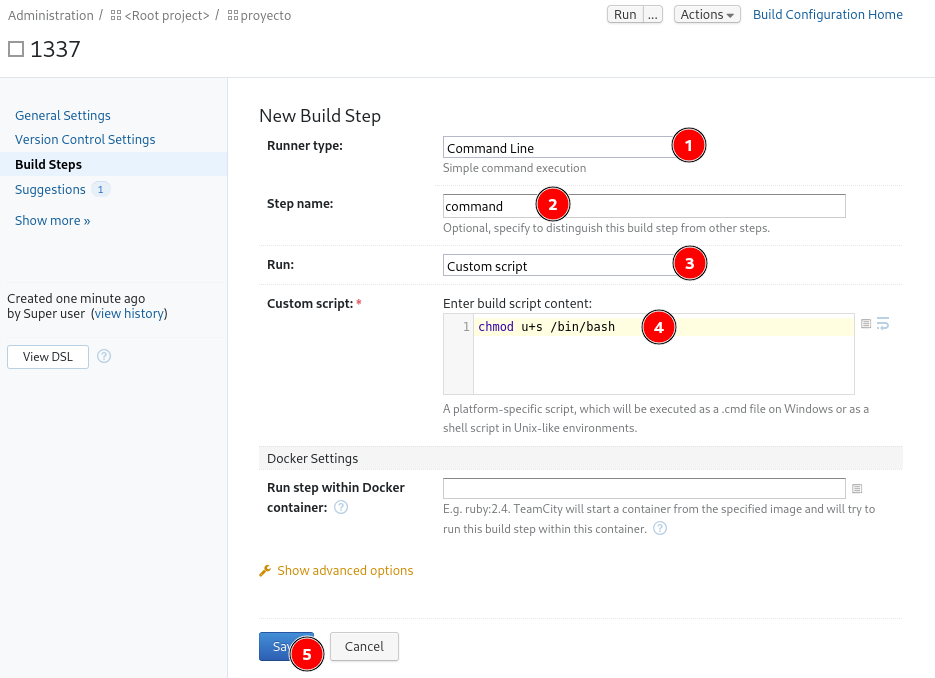Click the parameter list icon beside script editor
The width and height of the screenshot is (935, 678).
[866, 324]
